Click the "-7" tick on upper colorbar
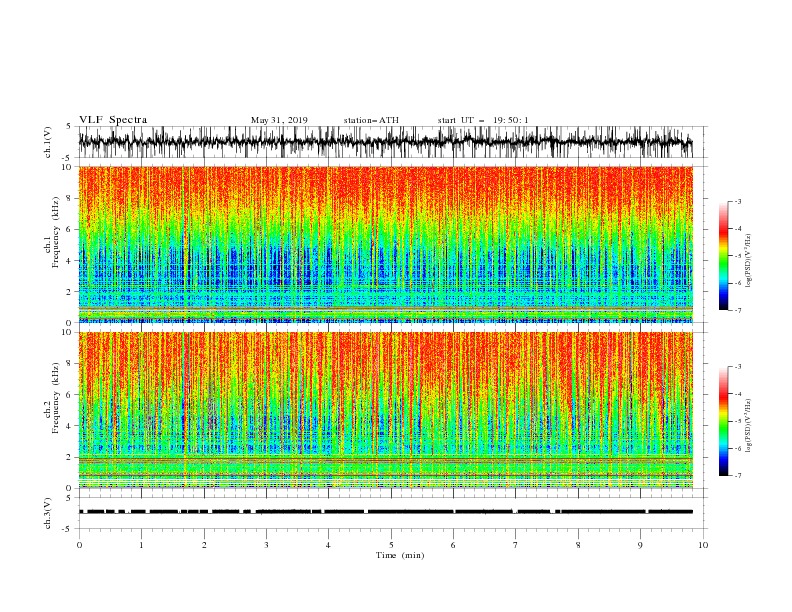This screenshot has width=792, height=612. tap(737, 310)
